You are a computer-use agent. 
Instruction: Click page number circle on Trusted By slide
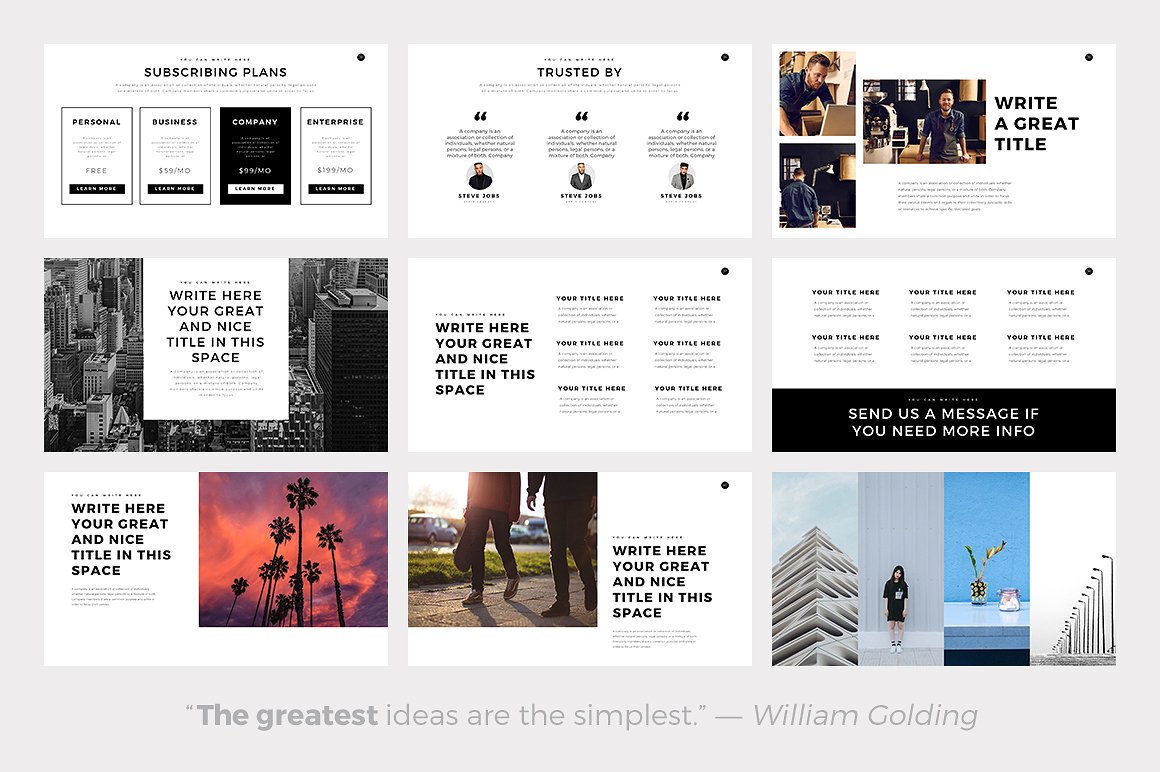click(x=725, y=57)
